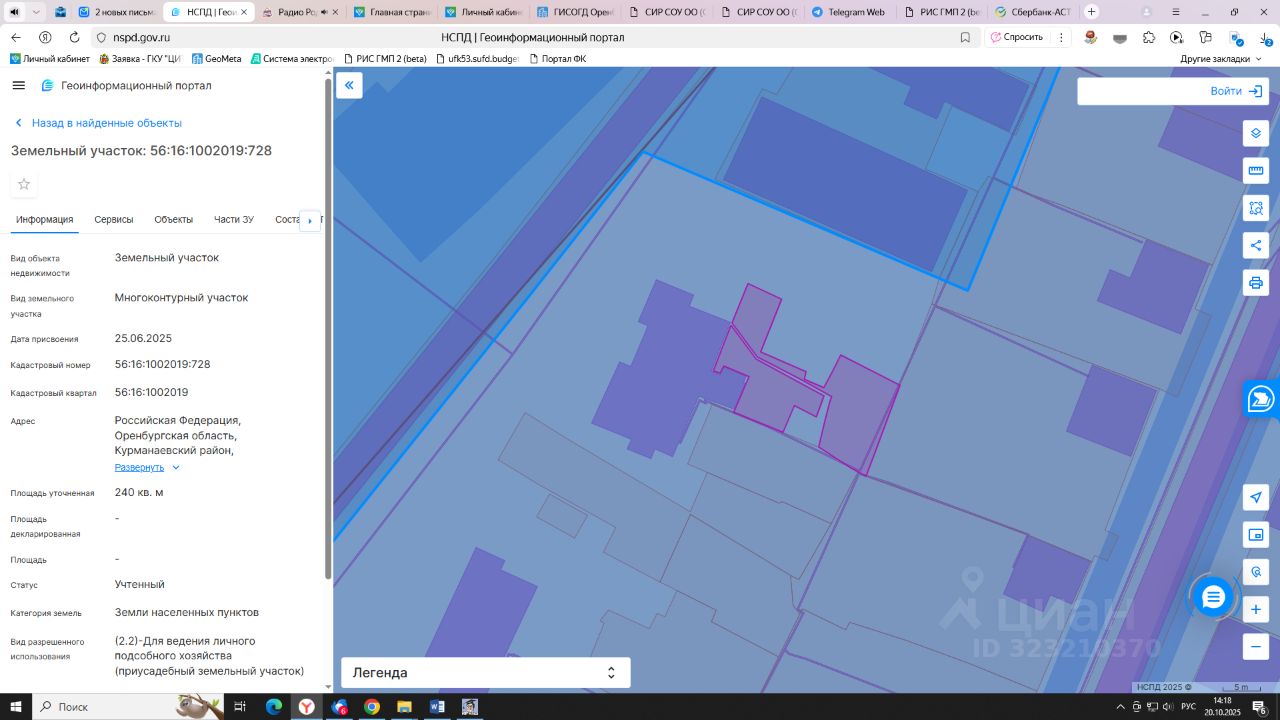Expand the address with Развернуть chevron
Viewport: 1280px width, 720px height.
click(x=176, y=467)
